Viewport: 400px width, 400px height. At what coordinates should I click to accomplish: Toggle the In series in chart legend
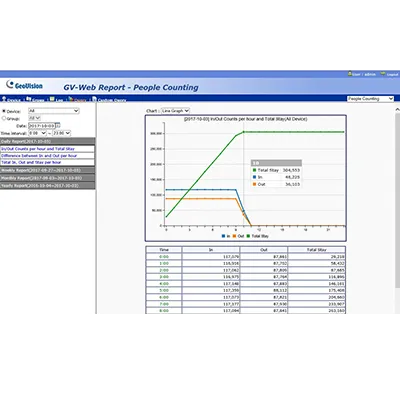(226, 236)
